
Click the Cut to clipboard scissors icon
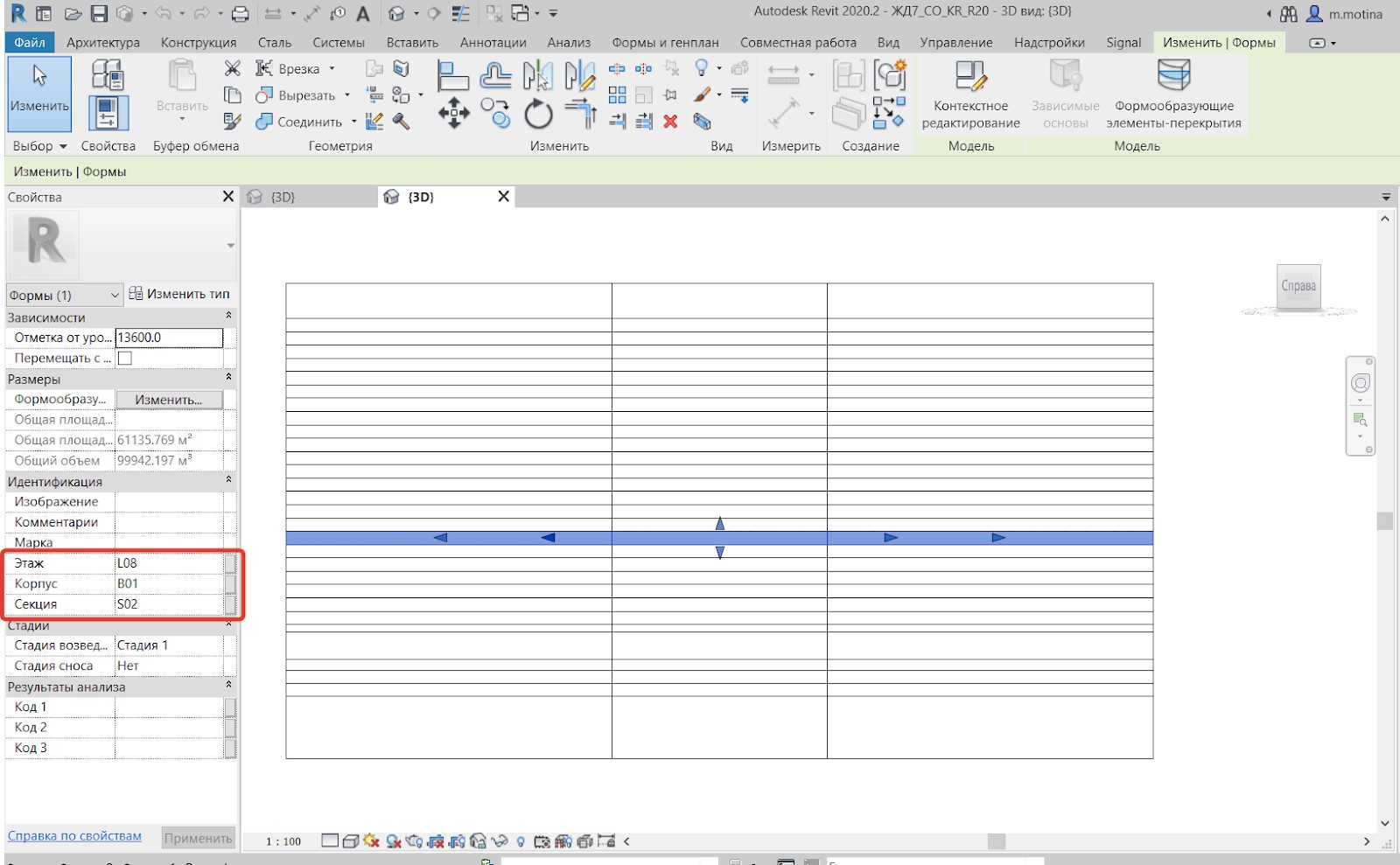click(232, 68)
